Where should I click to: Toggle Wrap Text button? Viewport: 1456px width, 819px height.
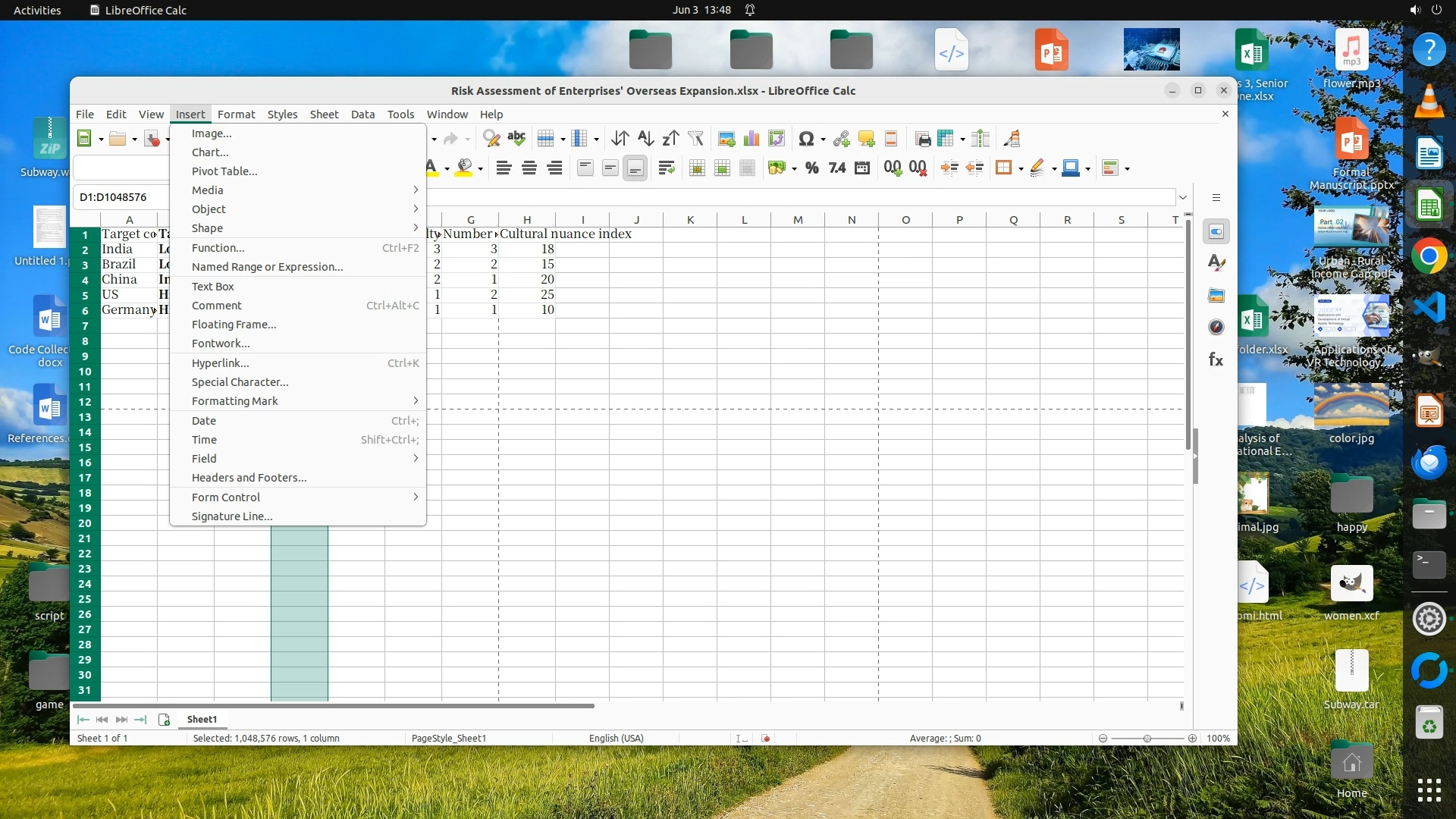click(667, 168)
